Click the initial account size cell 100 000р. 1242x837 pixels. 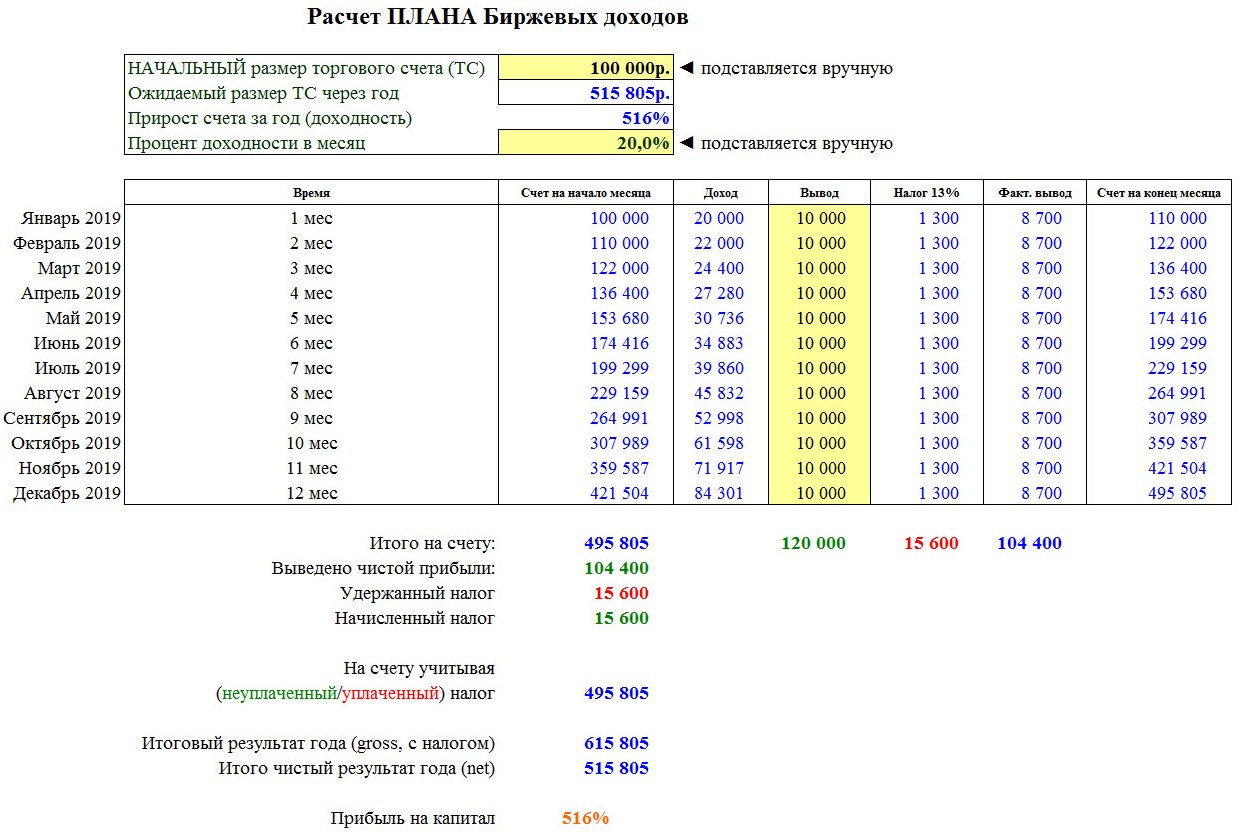[x=585, y=68]
